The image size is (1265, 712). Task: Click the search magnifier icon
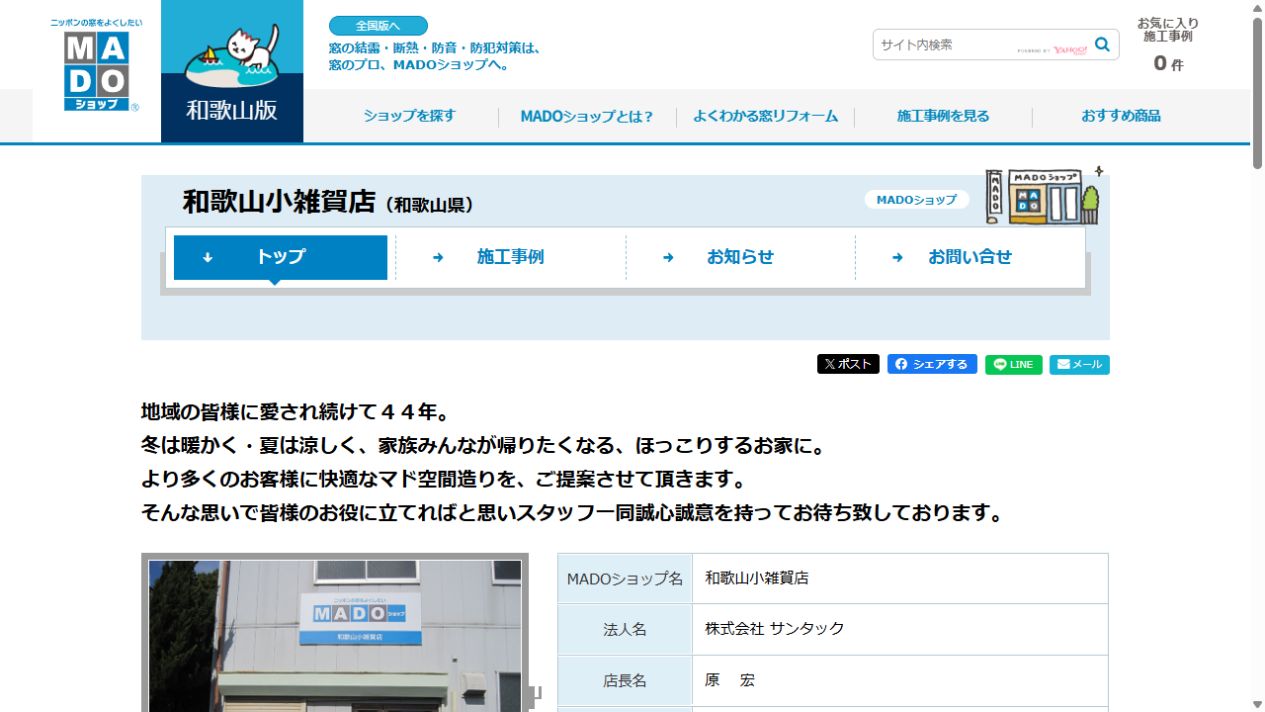pyautogui.click(x=1102, y=44)
